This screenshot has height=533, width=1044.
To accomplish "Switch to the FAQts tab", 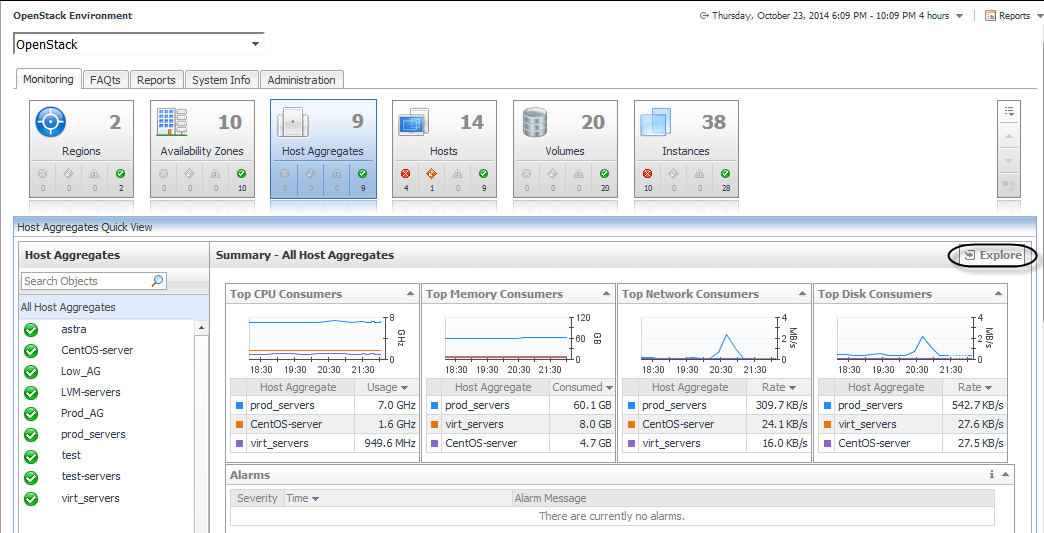I will coord(105,80).
